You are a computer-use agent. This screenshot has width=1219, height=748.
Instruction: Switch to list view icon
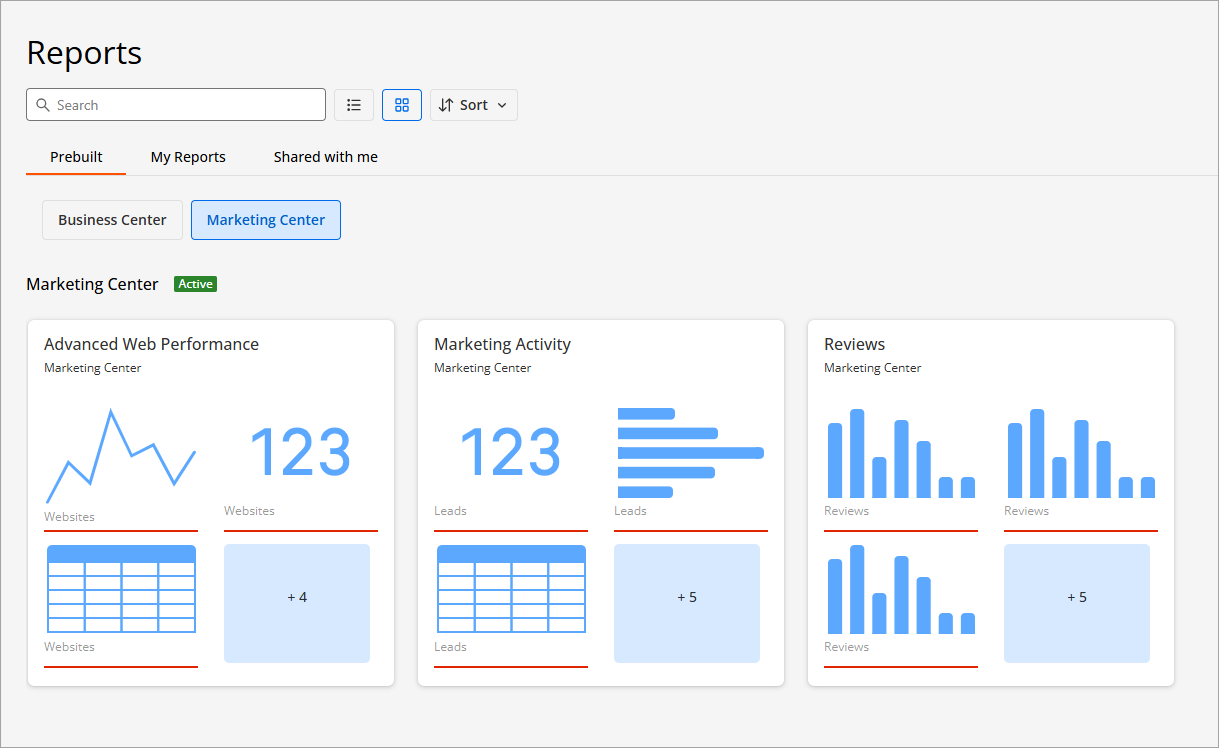pos(354,105)
